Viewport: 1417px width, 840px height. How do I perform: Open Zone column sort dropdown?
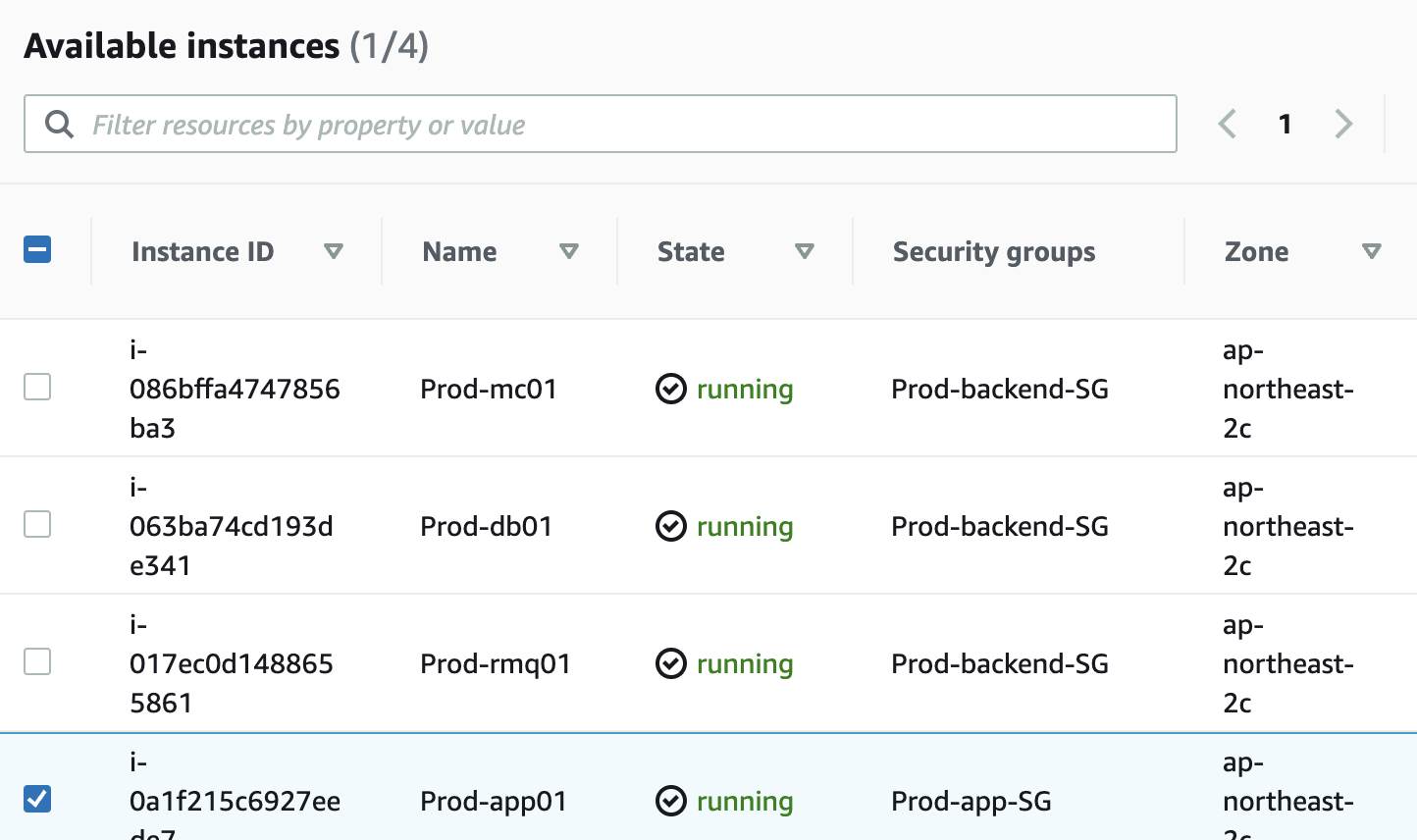pos(1372,252)
